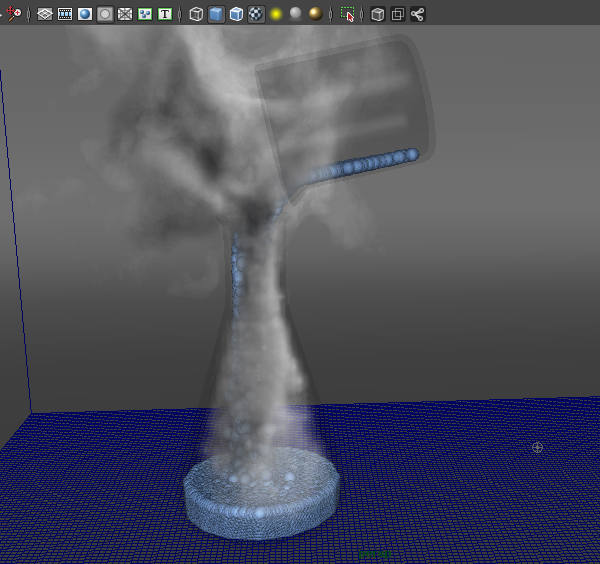The height and width of the screenshot is (564, 600).
Task: Toggle the X-Ray Joints icon
Action: point(418,15)
